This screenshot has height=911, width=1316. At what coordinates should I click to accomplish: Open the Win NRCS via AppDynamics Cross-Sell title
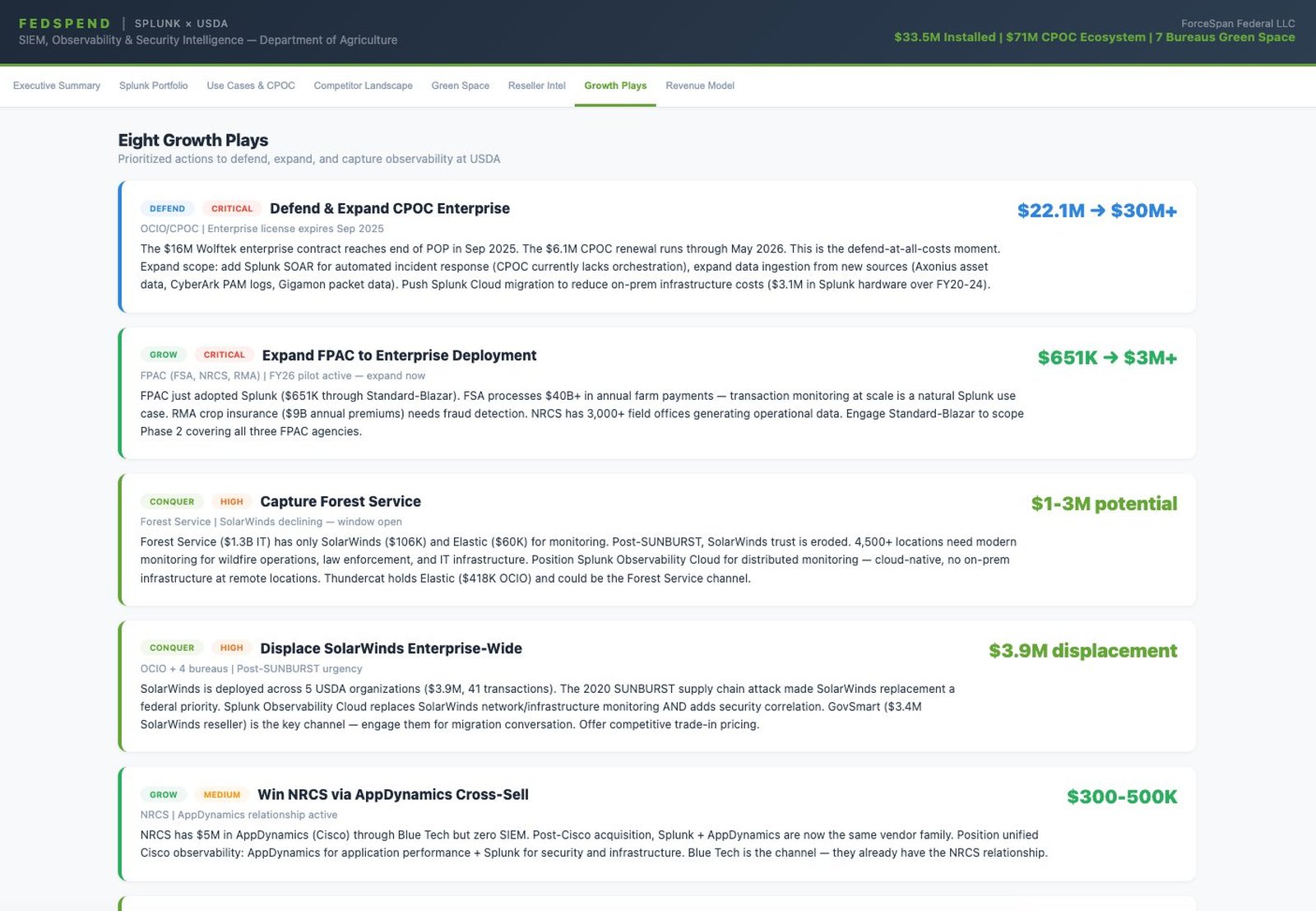393,795
